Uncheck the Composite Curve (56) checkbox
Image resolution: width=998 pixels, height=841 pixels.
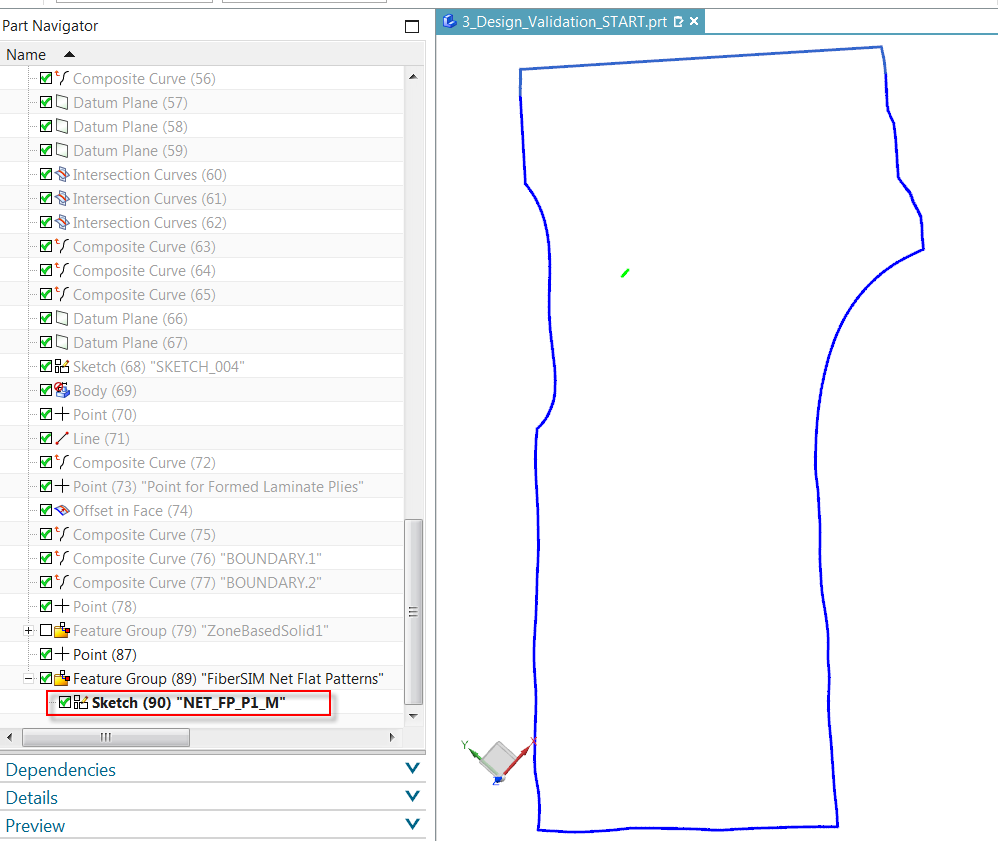[46, 78]
